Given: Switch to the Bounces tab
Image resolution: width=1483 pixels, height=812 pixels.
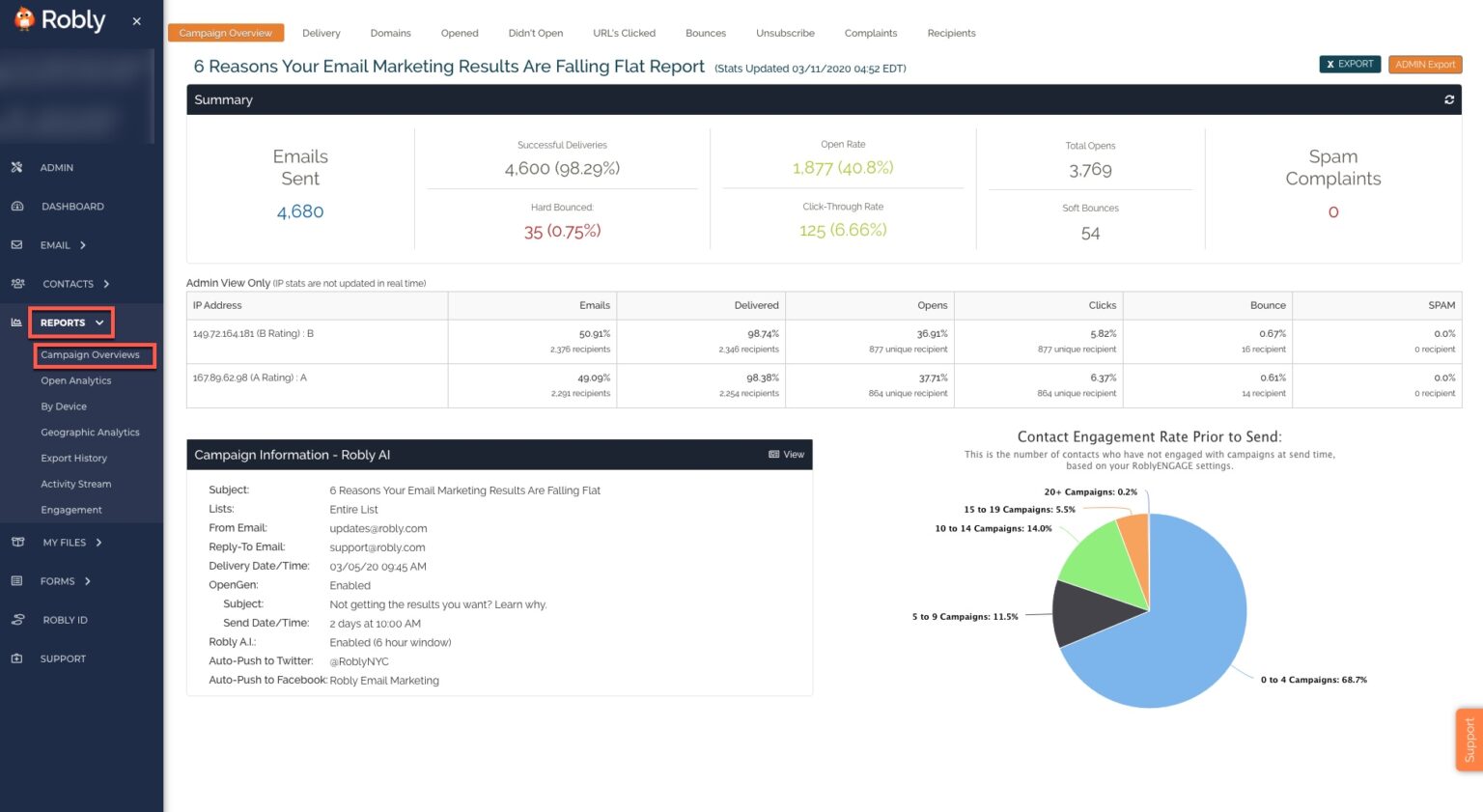Looking at the screenshot, I should (x=705, y=33).
